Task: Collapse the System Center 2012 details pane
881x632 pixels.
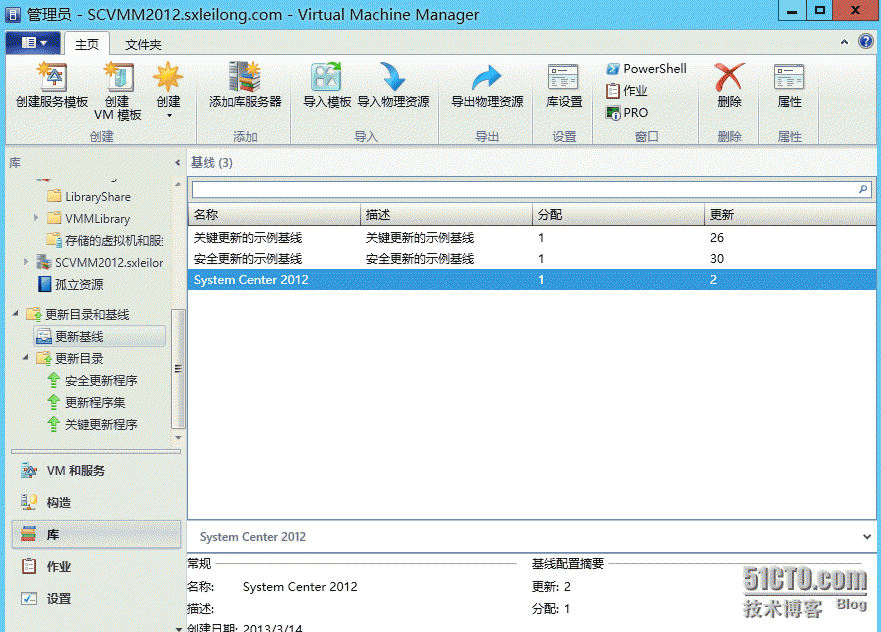Action: coord(867,537)
